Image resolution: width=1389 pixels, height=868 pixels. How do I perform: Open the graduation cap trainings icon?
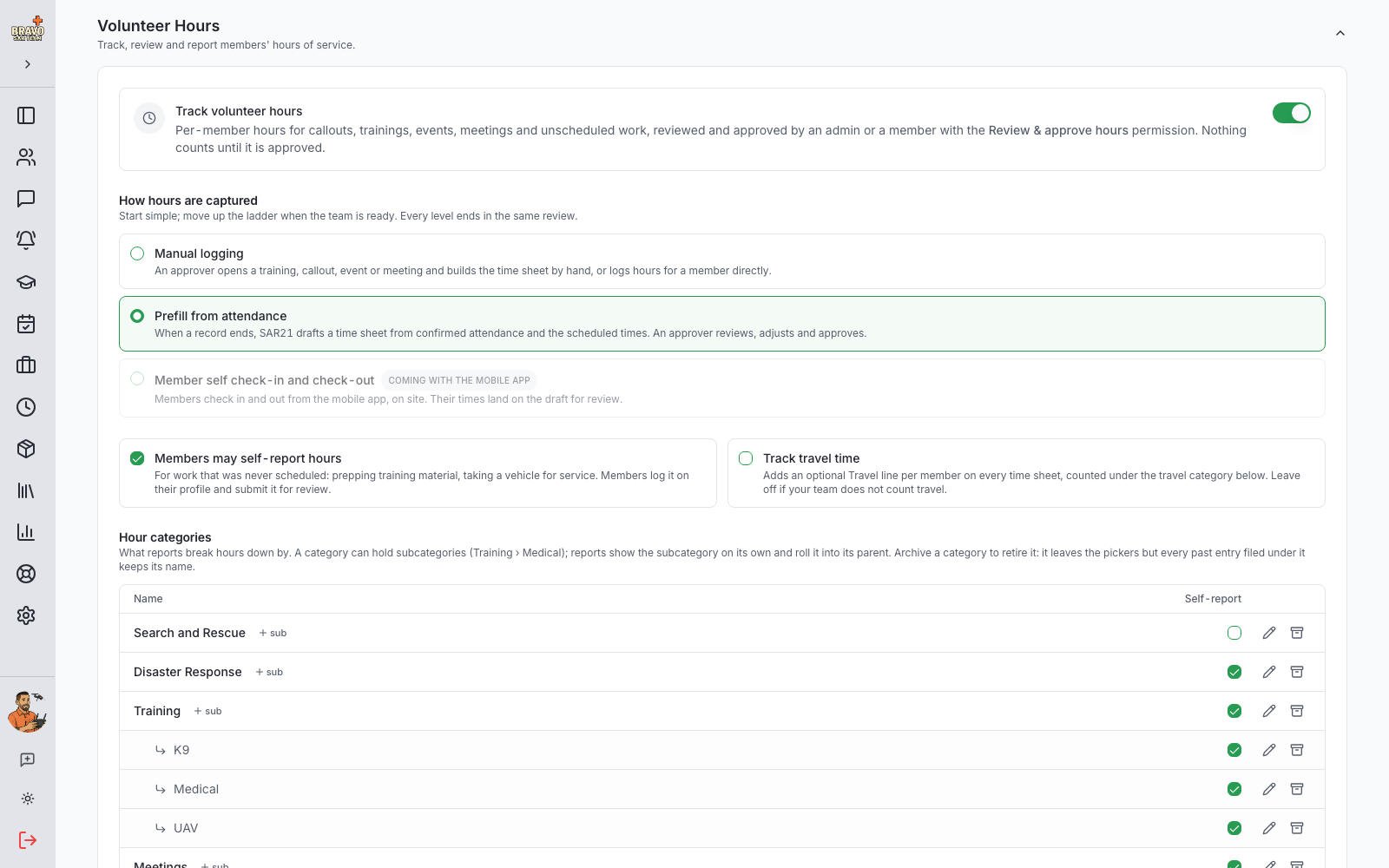(x=26, y=282)
